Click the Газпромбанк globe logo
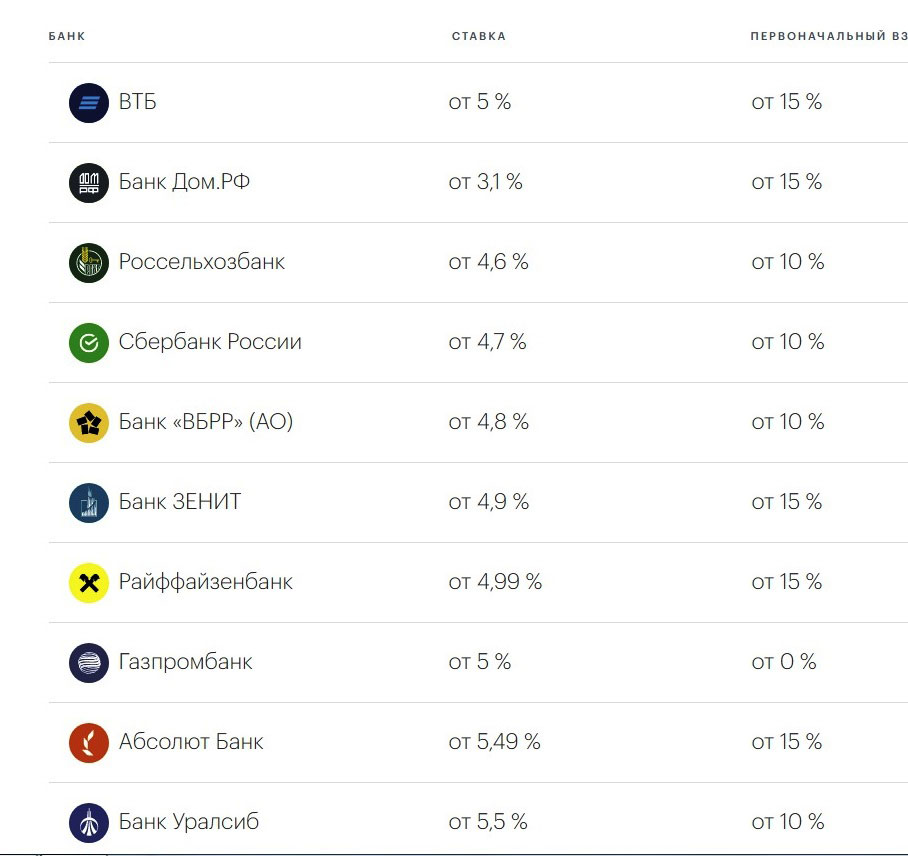This screenshot has width=908, height=856. (89, 662)
